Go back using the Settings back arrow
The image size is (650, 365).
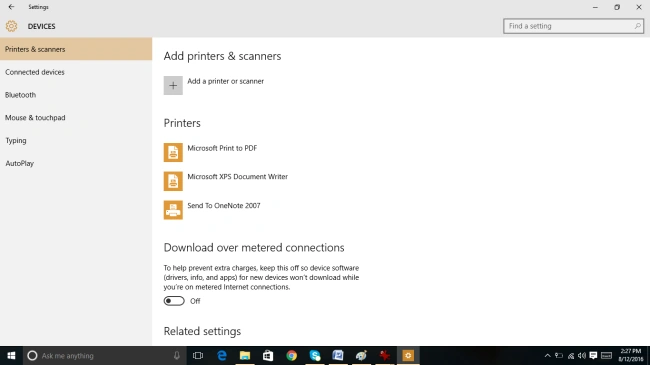pos(11,7)
